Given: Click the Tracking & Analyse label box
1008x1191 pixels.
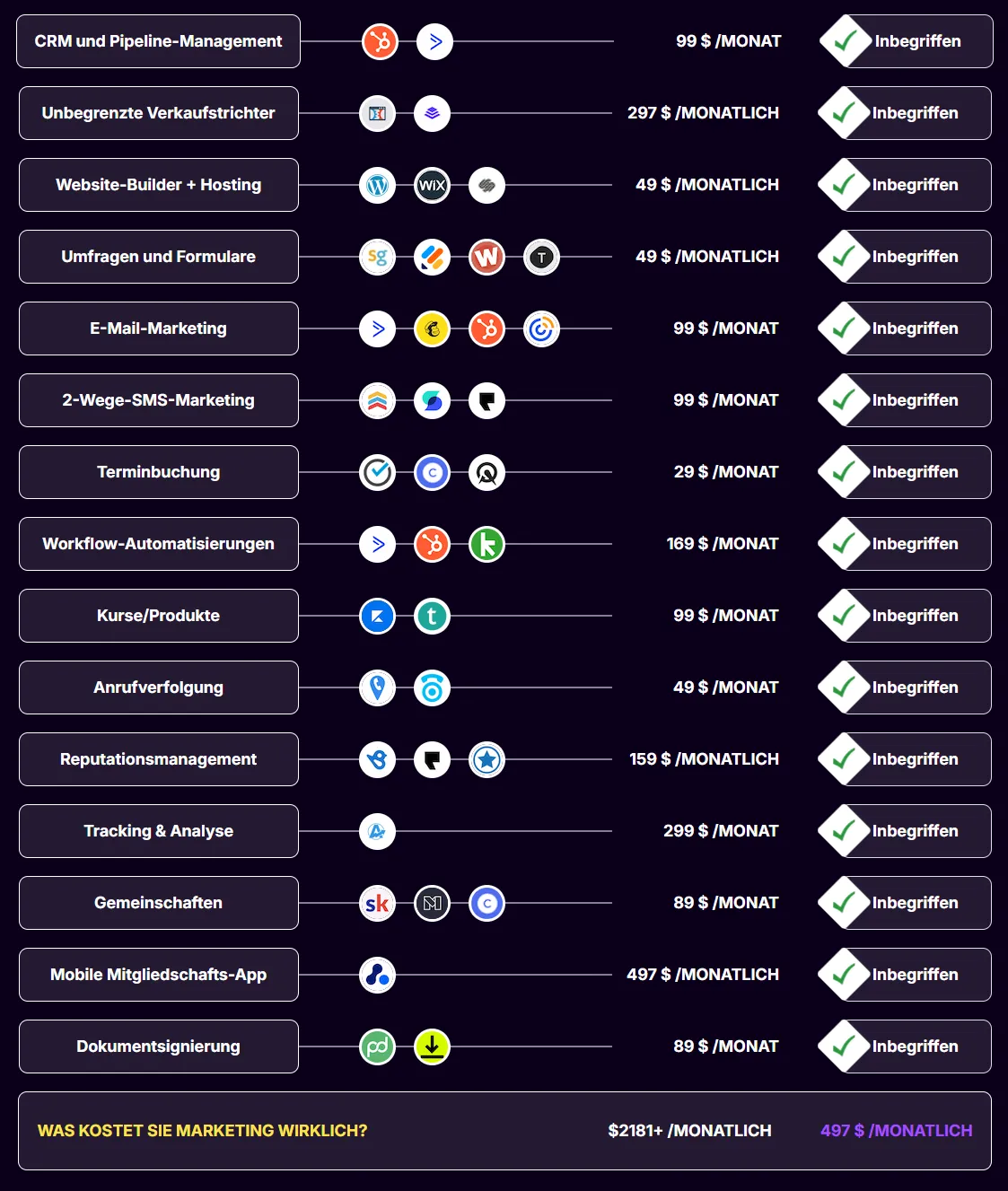Looking at the screenshot, I should pos(159,831).
